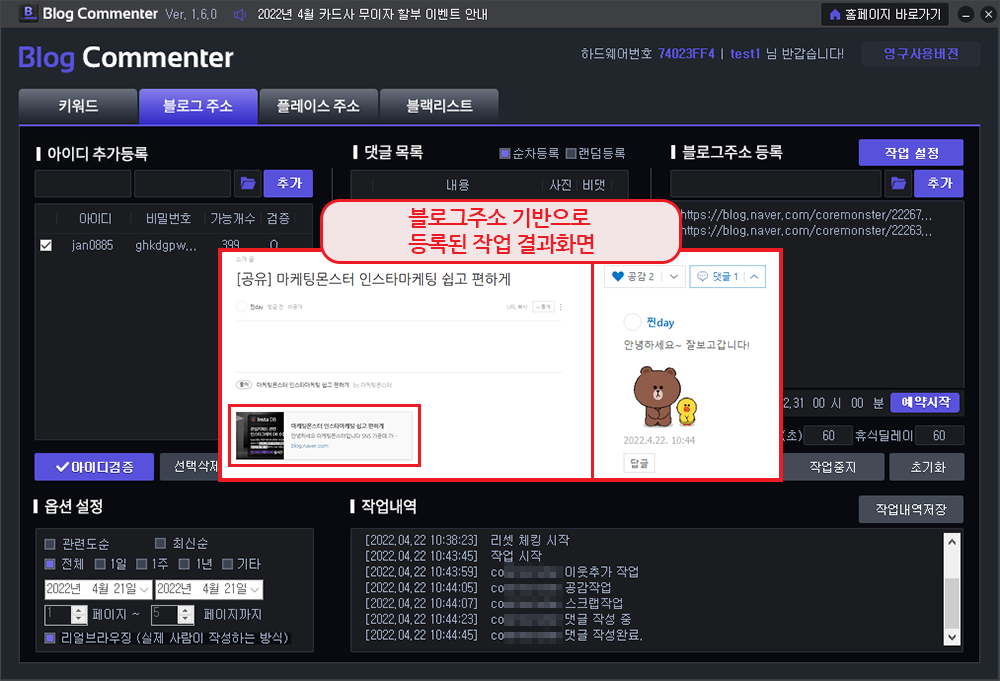Viewport: 1000px width, 681px height.
Task: Click the 아이디검증 verify button
Action: point(94,467)
